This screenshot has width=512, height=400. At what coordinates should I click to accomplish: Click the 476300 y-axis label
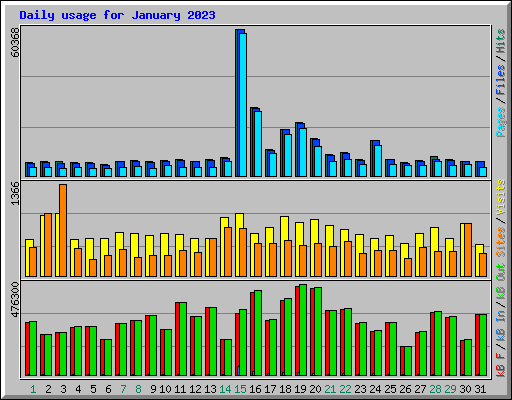coord(15,300)
